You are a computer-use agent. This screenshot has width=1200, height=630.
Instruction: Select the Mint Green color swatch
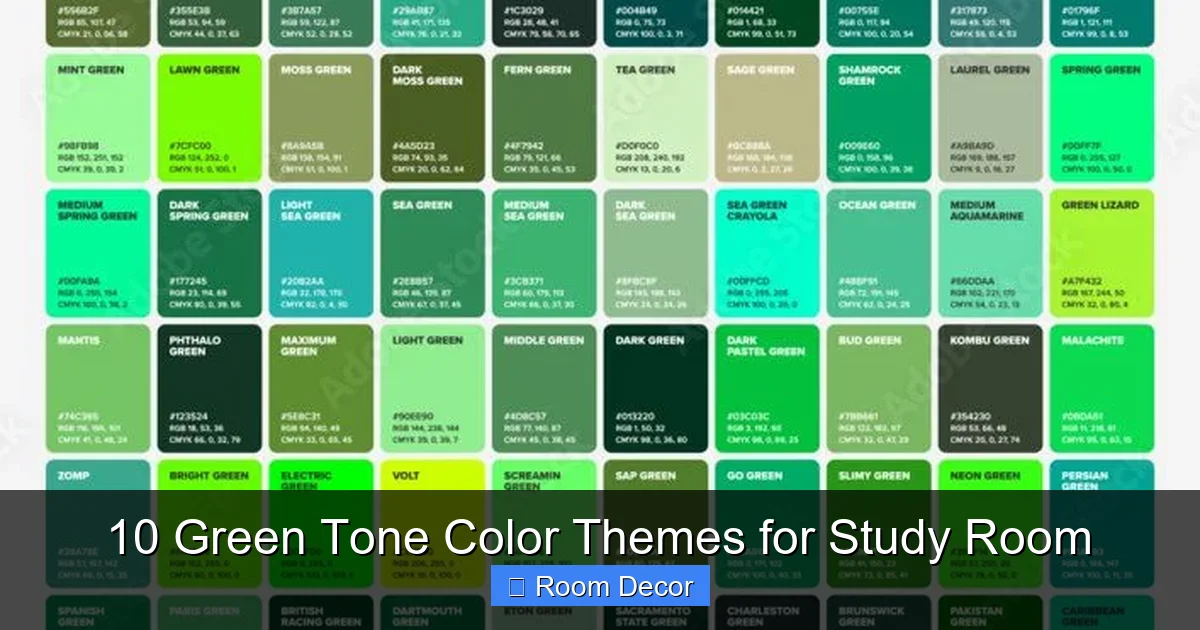tap(97, 117)
